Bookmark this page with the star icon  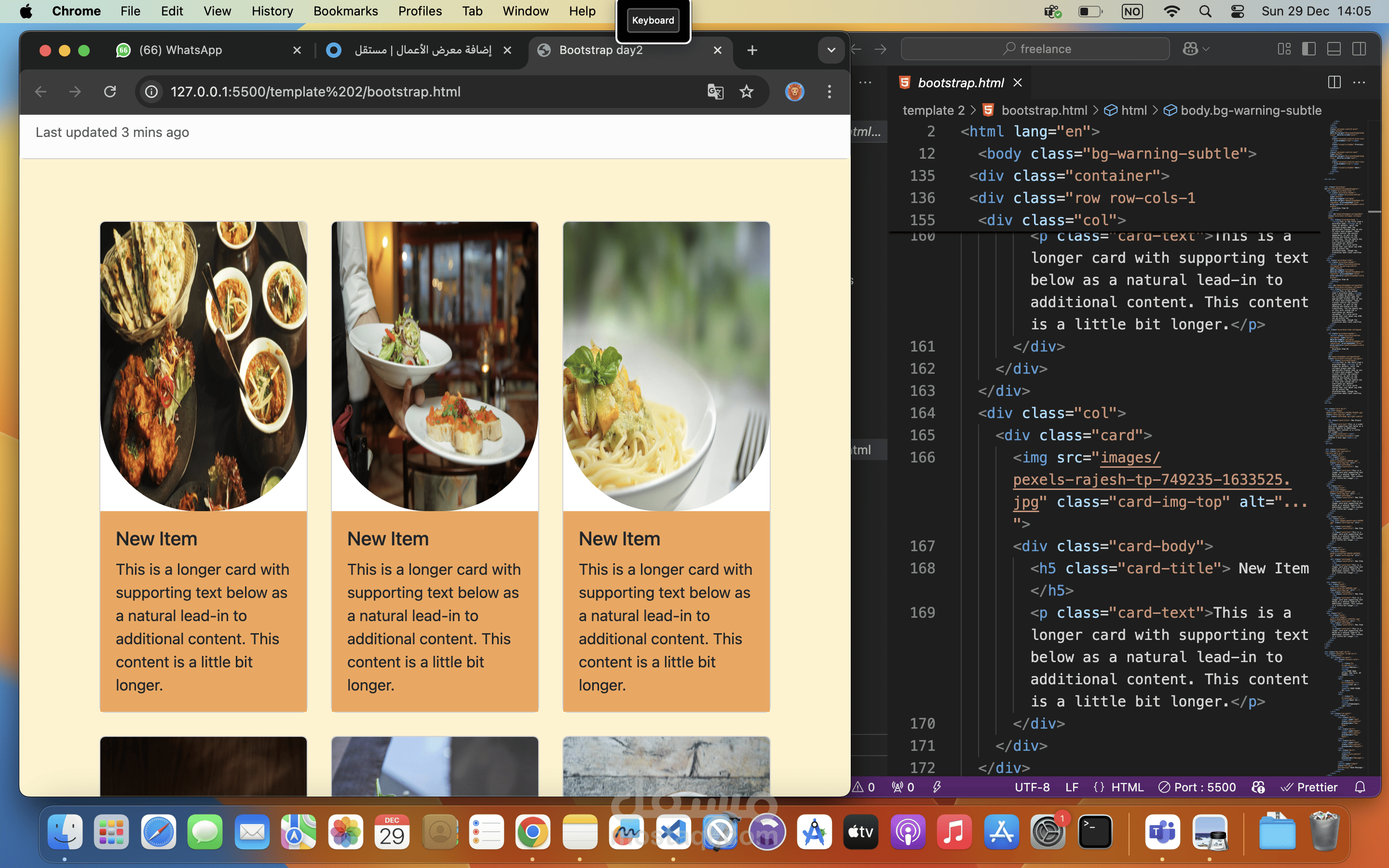[746, 92]
